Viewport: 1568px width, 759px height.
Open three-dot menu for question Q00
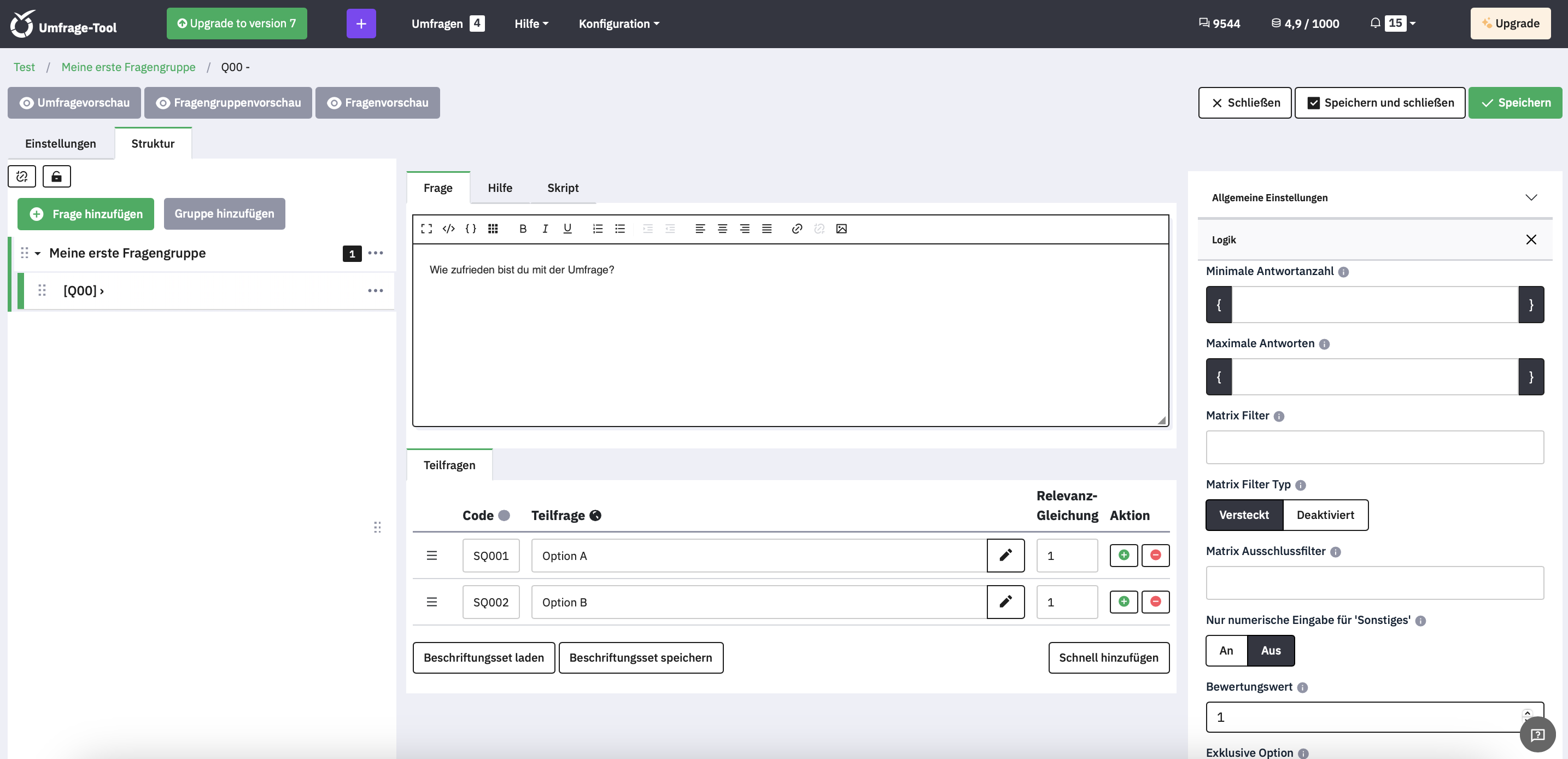[376, 291]
